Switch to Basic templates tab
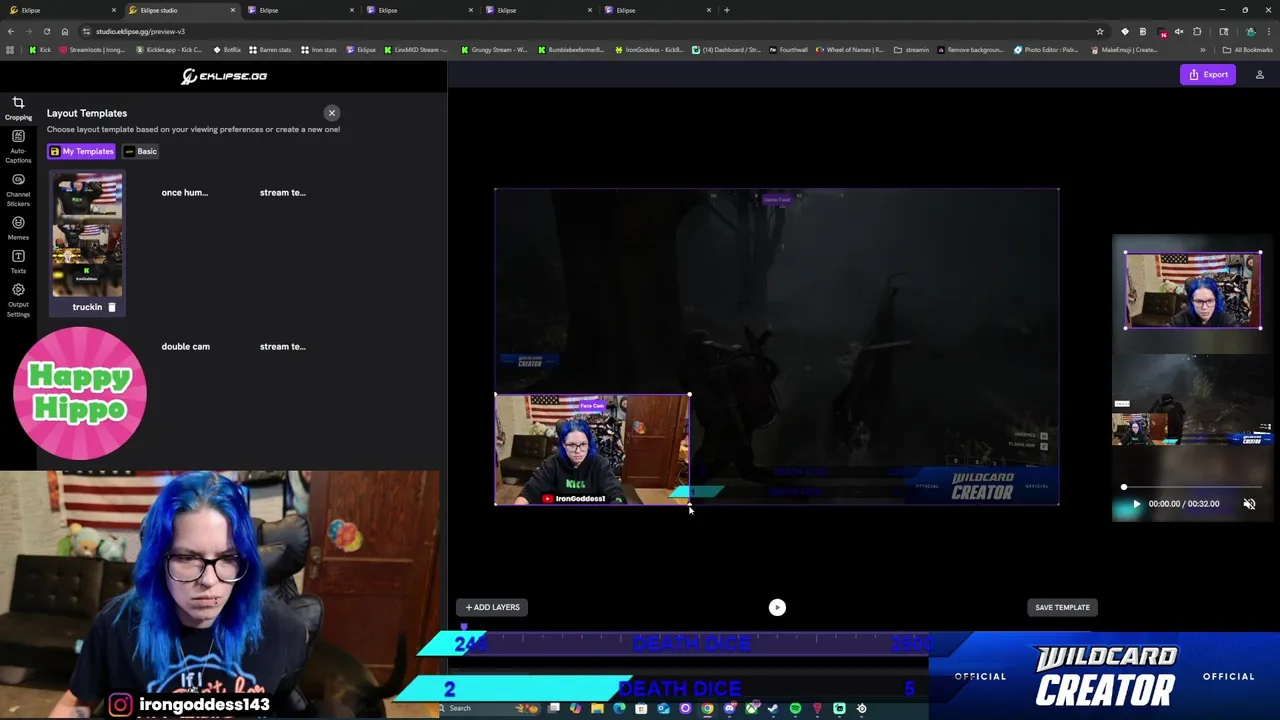This screenshot has width=1280, height=720. (x=141, y=151)
